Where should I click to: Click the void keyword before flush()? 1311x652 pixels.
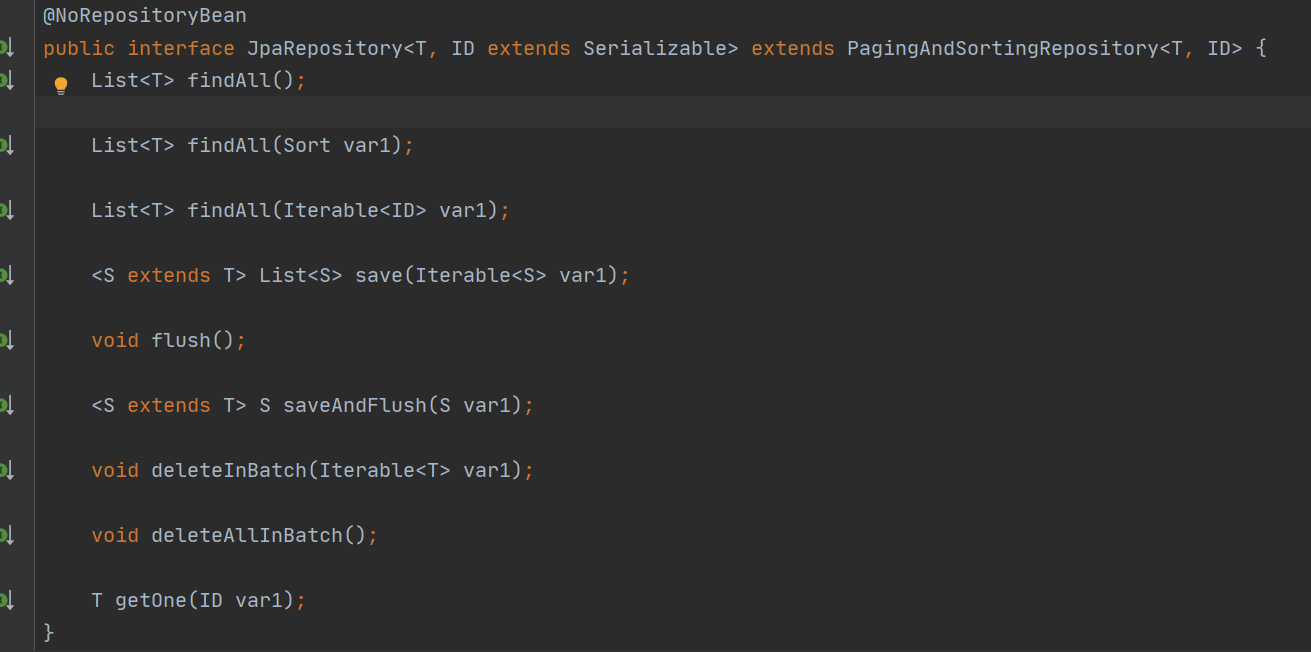[115, 340]
